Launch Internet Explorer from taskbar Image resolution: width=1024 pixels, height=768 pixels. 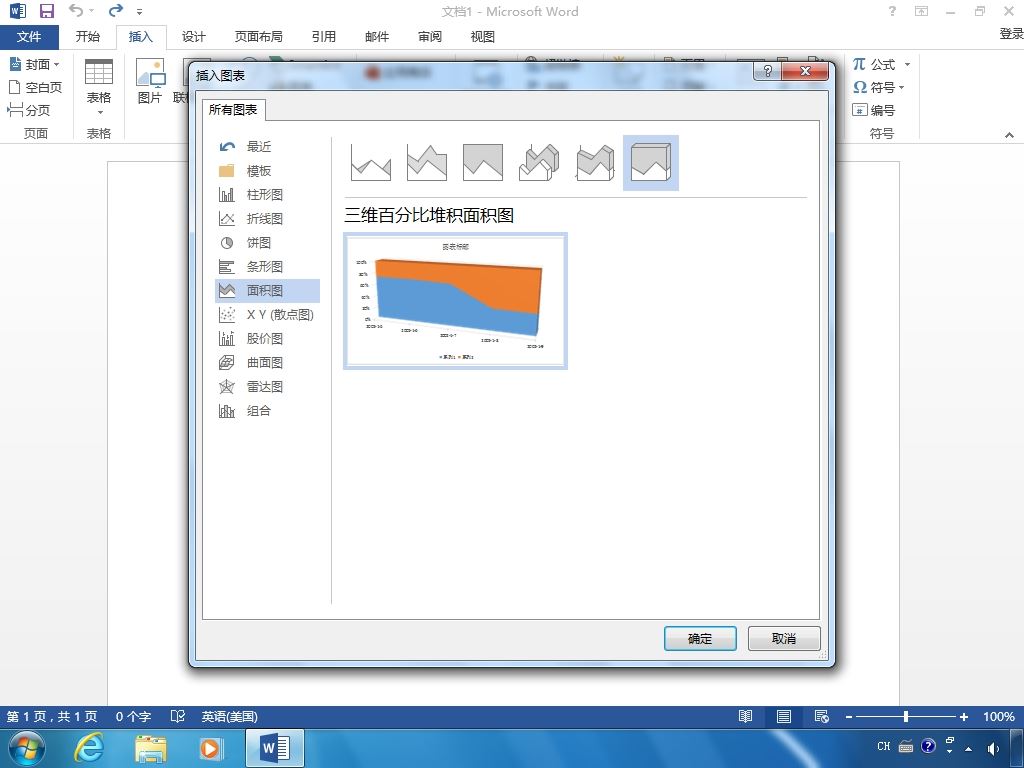point(89,748)
